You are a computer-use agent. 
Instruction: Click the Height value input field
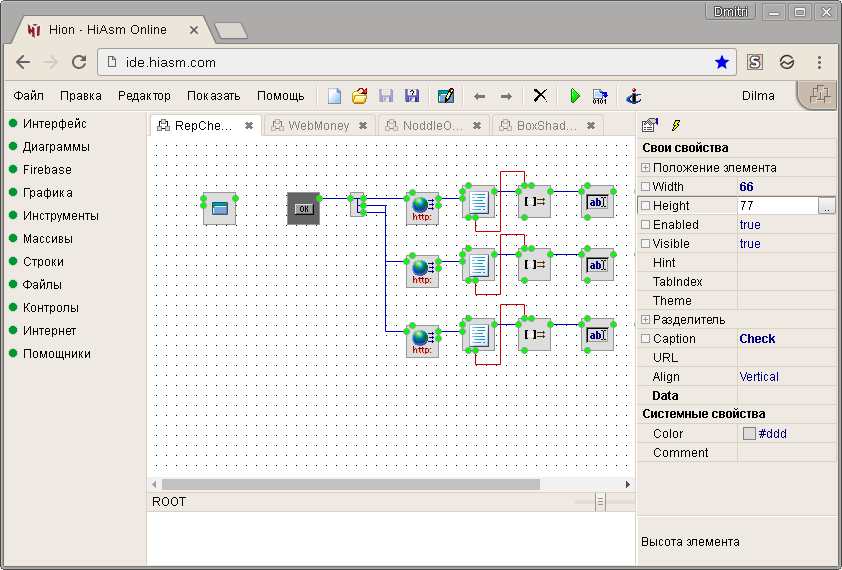pyautogui.click(x=776, y=206)
